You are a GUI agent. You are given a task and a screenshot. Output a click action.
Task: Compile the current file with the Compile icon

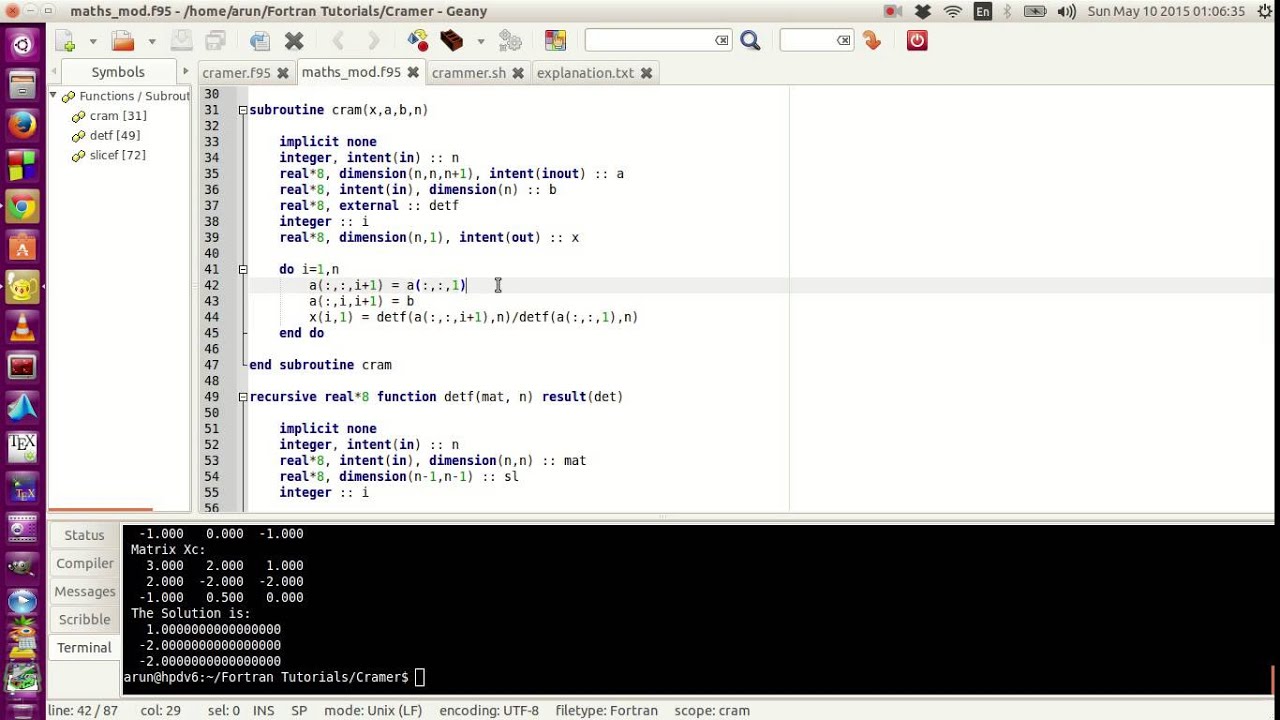tap(418, 41)
